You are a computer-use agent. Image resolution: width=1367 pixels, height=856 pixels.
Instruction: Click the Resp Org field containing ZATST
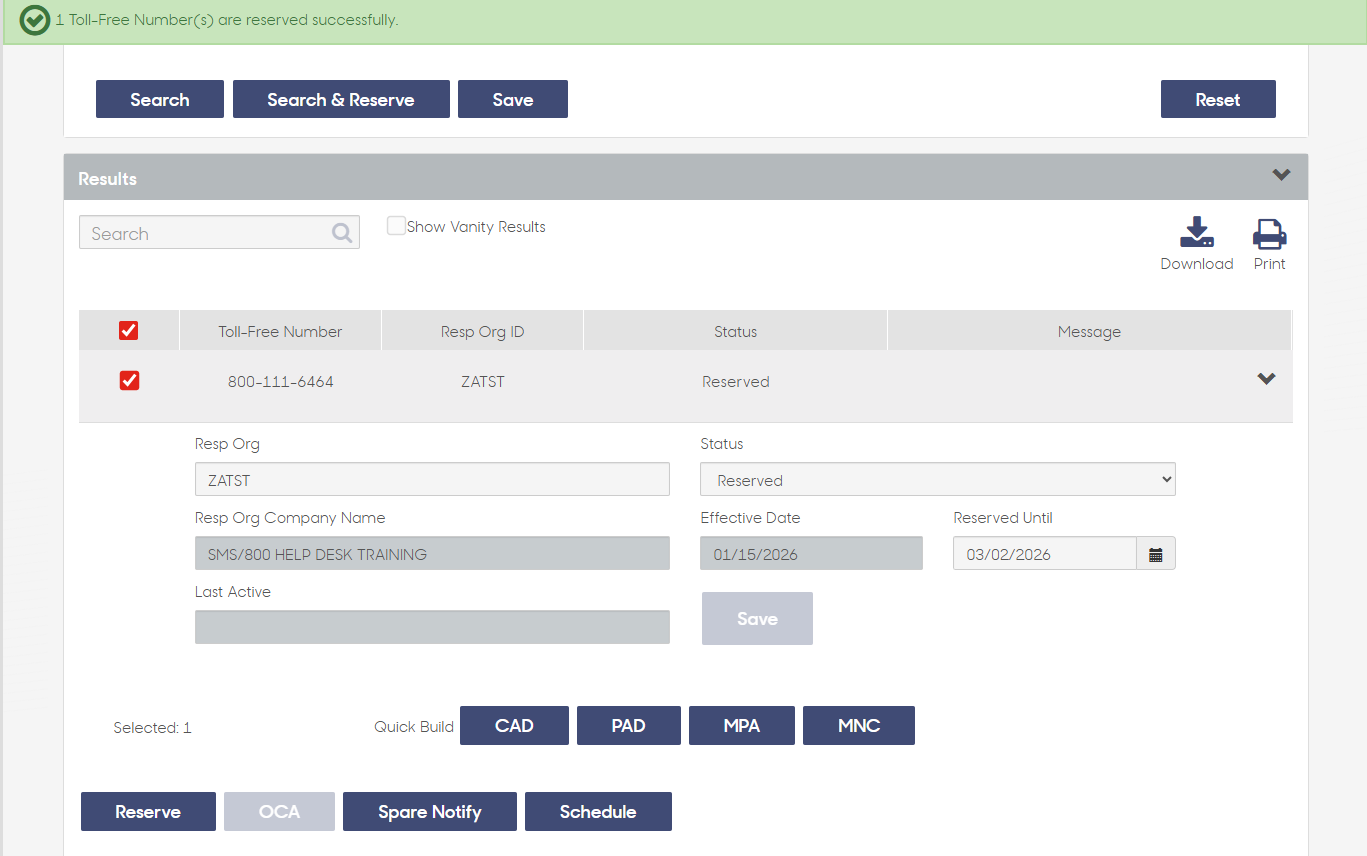pyautogui.click(x=432, y=480)
